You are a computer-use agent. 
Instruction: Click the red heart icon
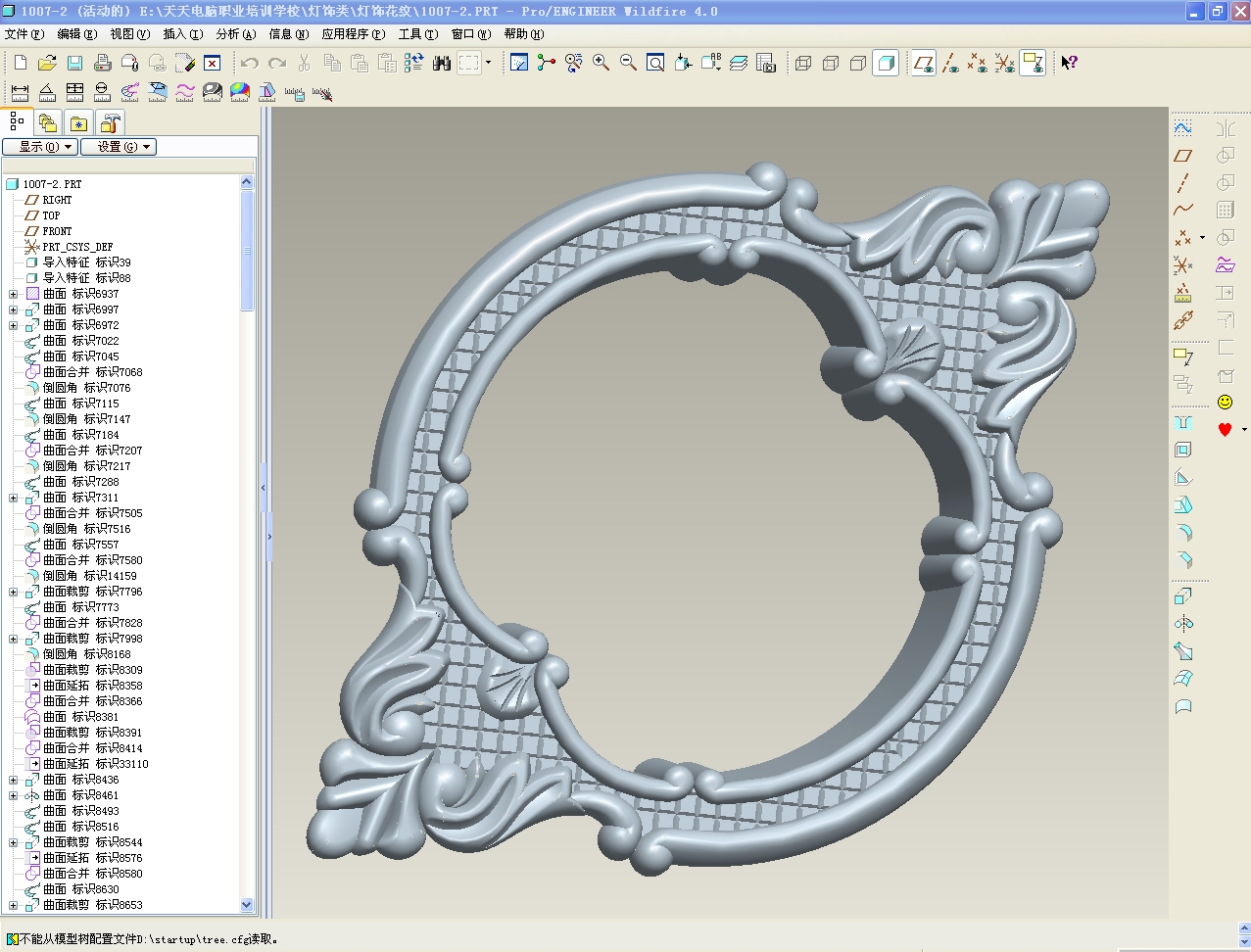click(x=1225, y=429)
